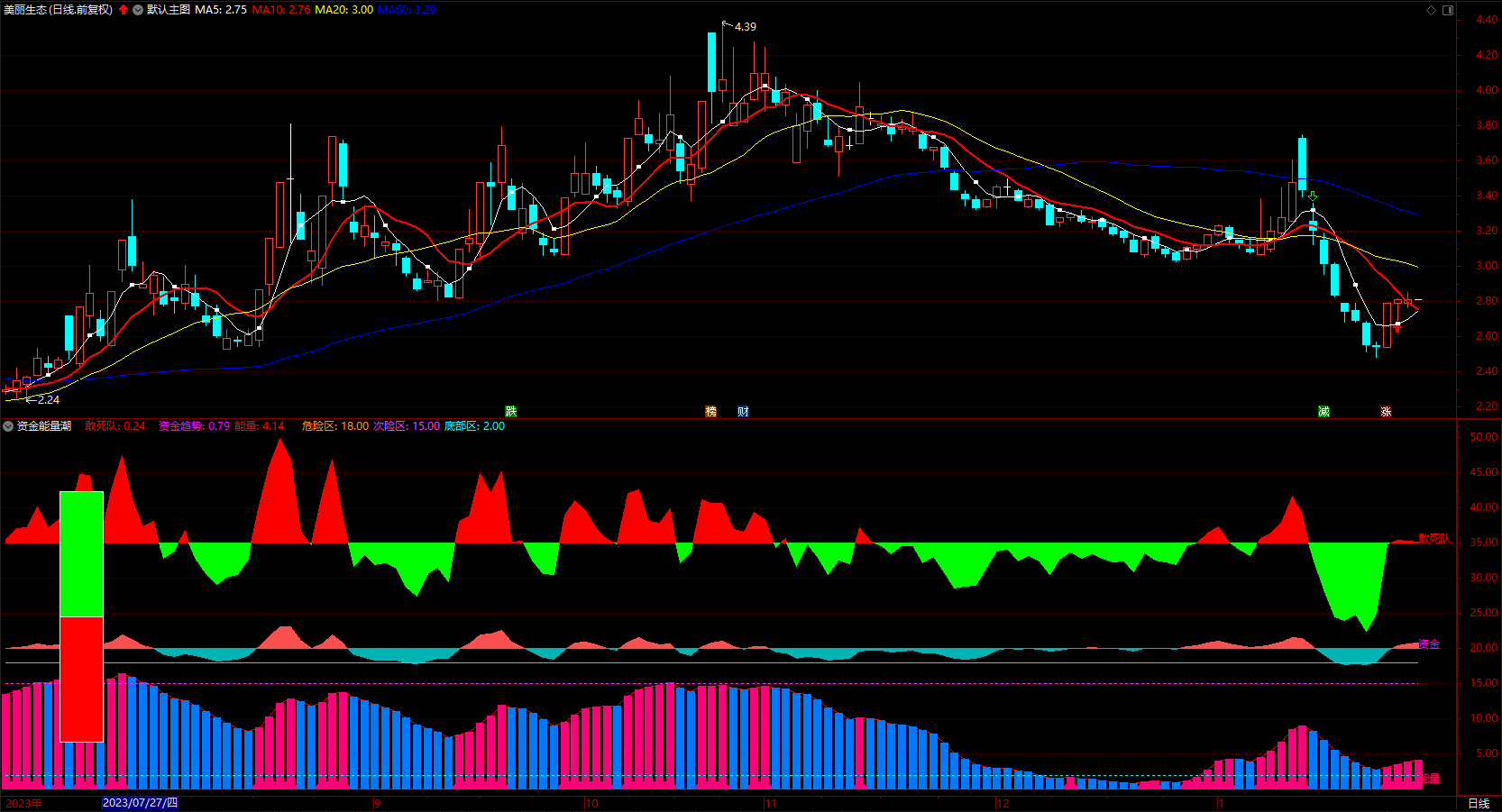Click the 资金 series end label
The height and width of the screenshot is (812, 1502).
pos(1429,644)
